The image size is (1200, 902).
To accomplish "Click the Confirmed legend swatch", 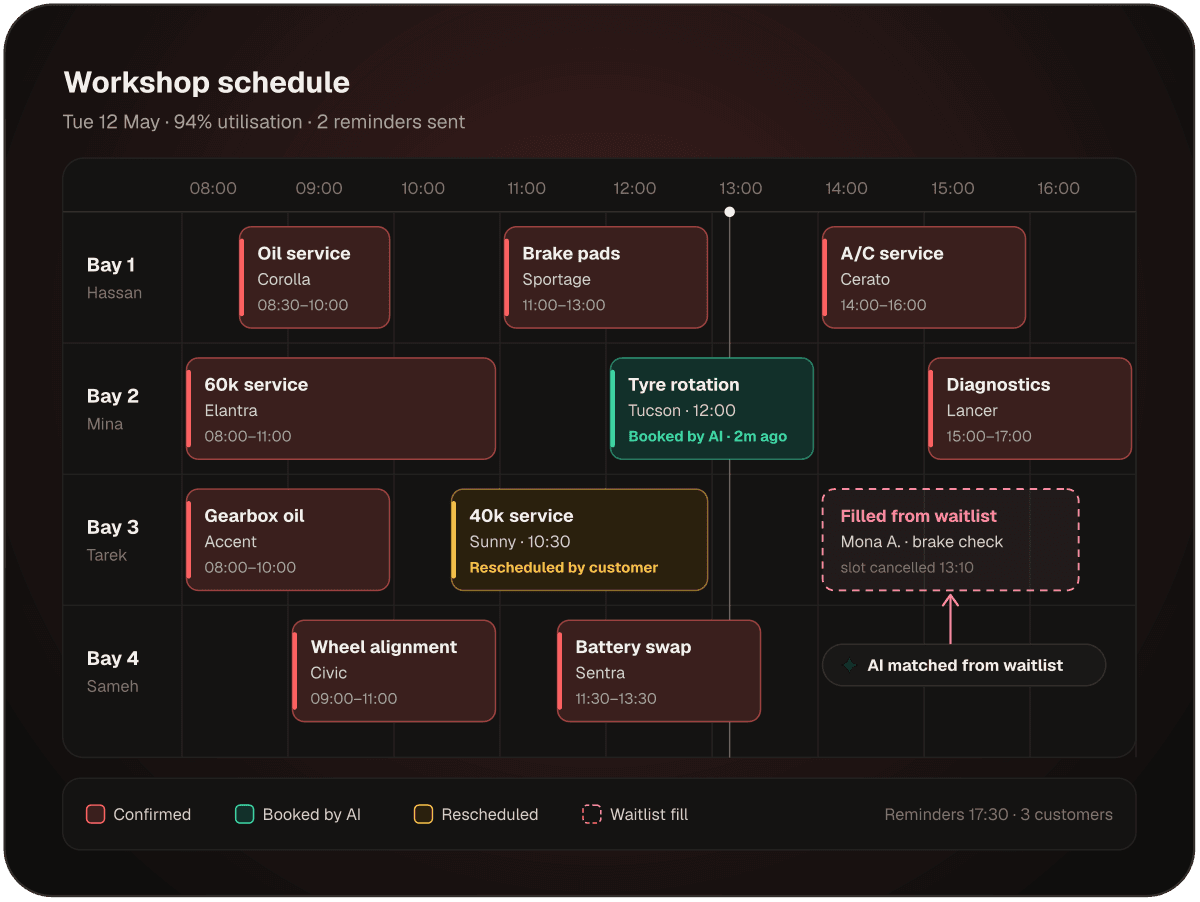I will click(x=95, y=814).
